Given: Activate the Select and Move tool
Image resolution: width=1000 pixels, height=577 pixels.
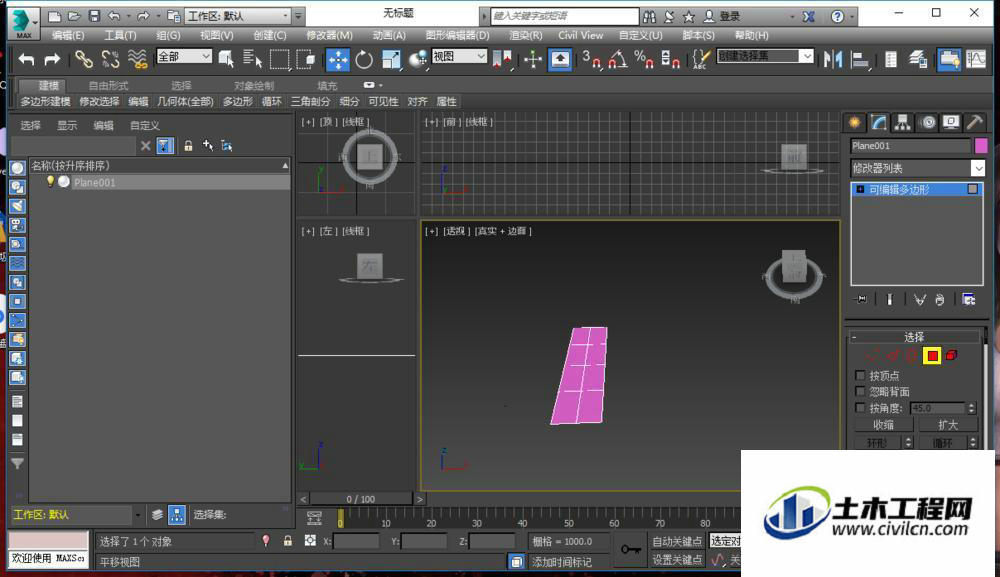Looking at the screenshot, I should (337, 59).
